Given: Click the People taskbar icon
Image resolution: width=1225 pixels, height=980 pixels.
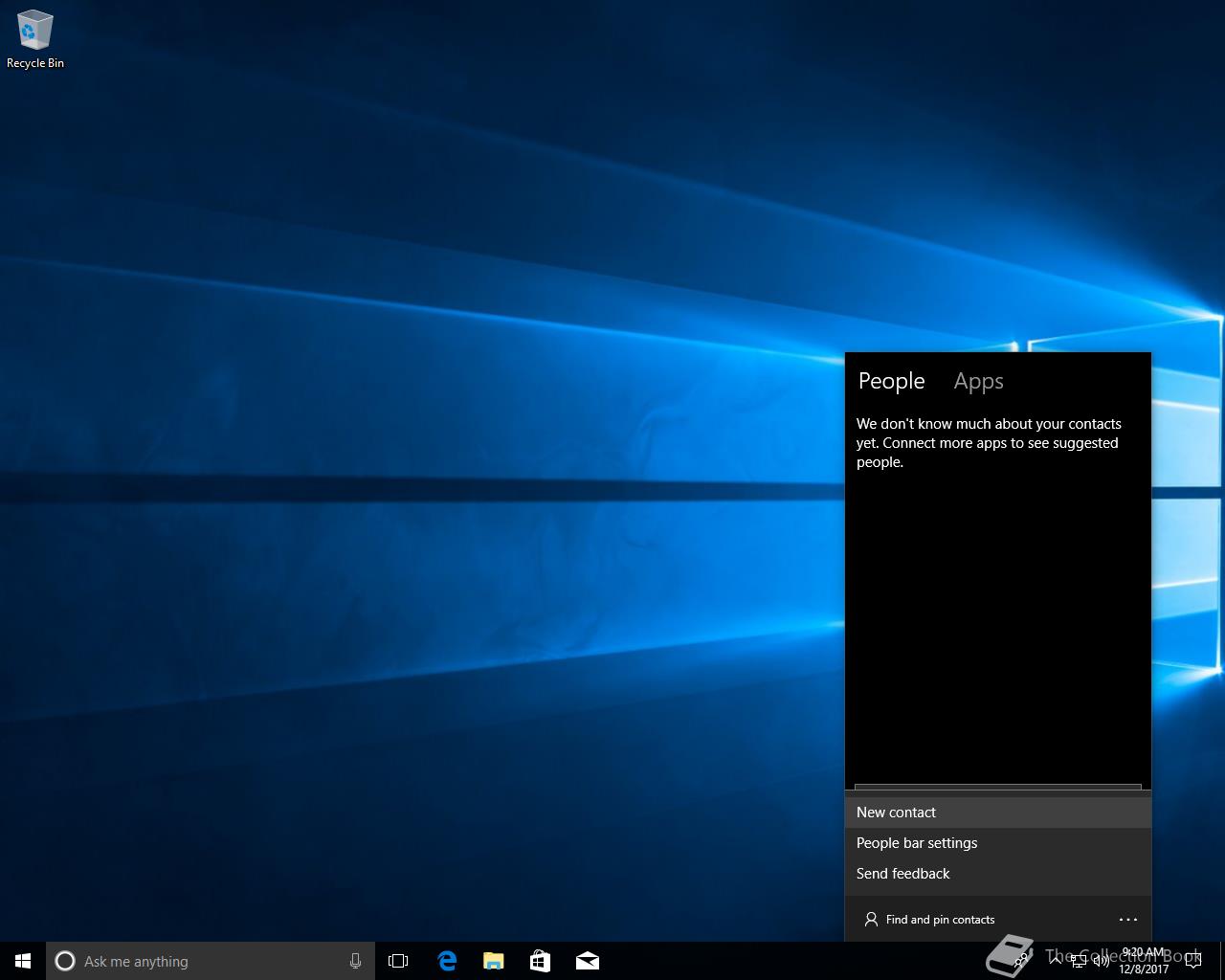Looking at the screenshot, I should pos(1022,961).
